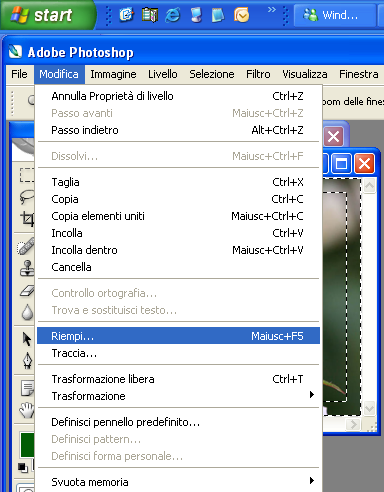Select the Rectangular Marquee tool
This screenshot has width=384, height=492.
click(27, 175)
